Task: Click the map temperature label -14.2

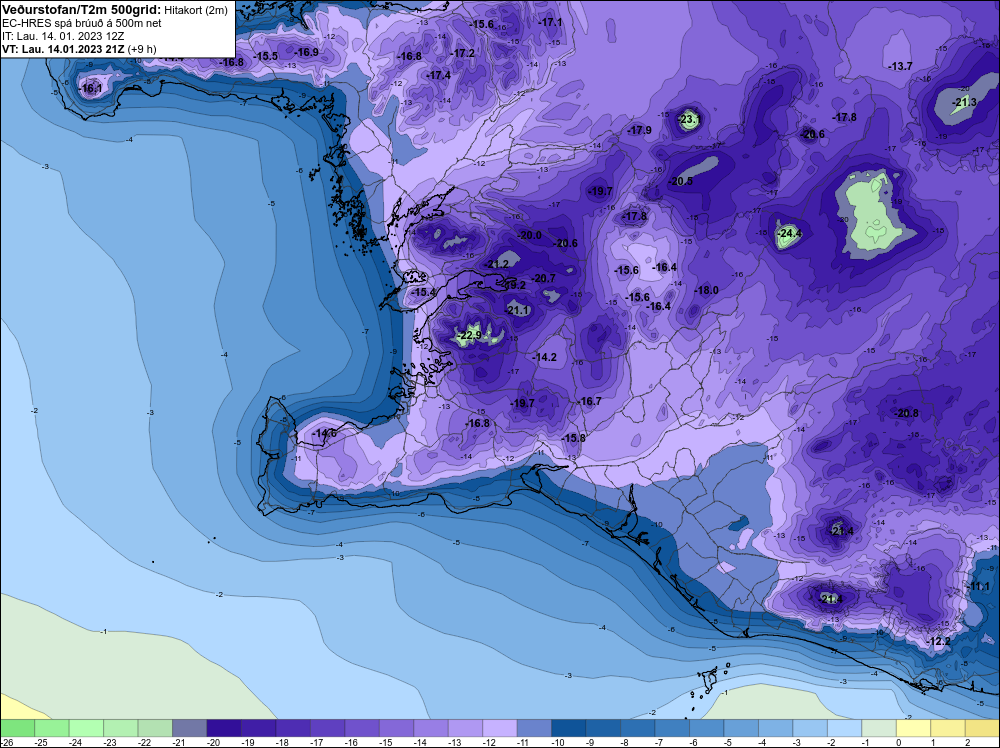Action: point(545,357)
